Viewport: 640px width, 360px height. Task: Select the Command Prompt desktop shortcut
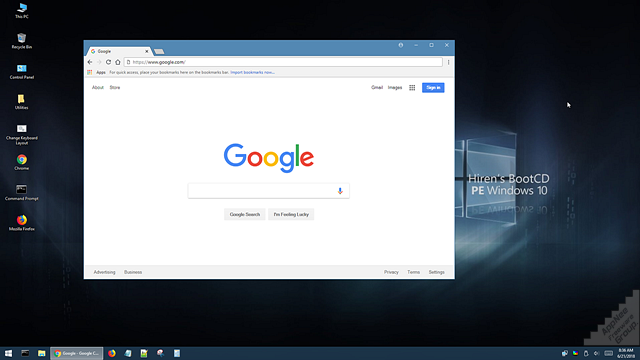pos(22,193)
